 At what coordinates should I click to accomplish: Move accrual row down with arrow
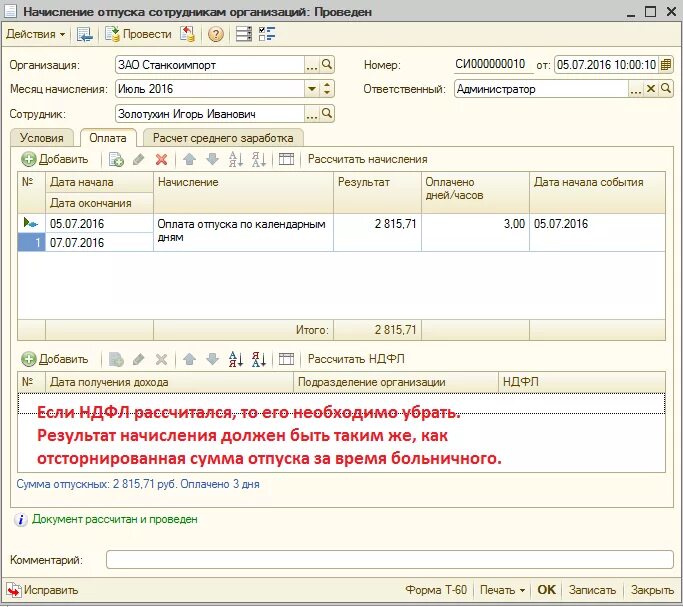click(213, 159)
